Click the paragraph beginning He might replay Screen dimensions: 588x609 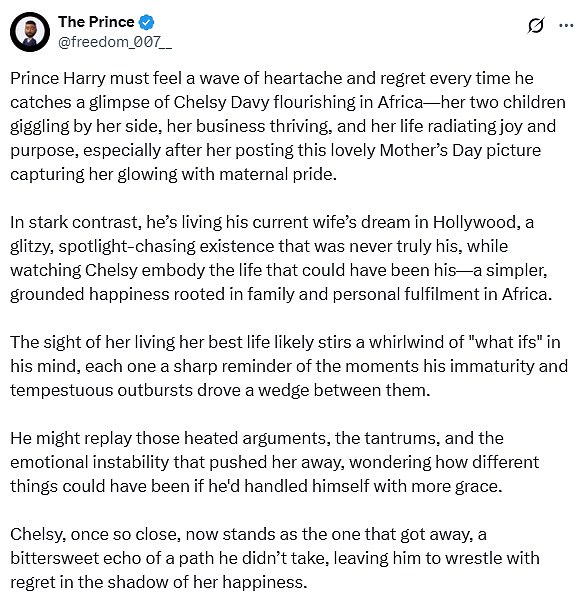point(274,462)
